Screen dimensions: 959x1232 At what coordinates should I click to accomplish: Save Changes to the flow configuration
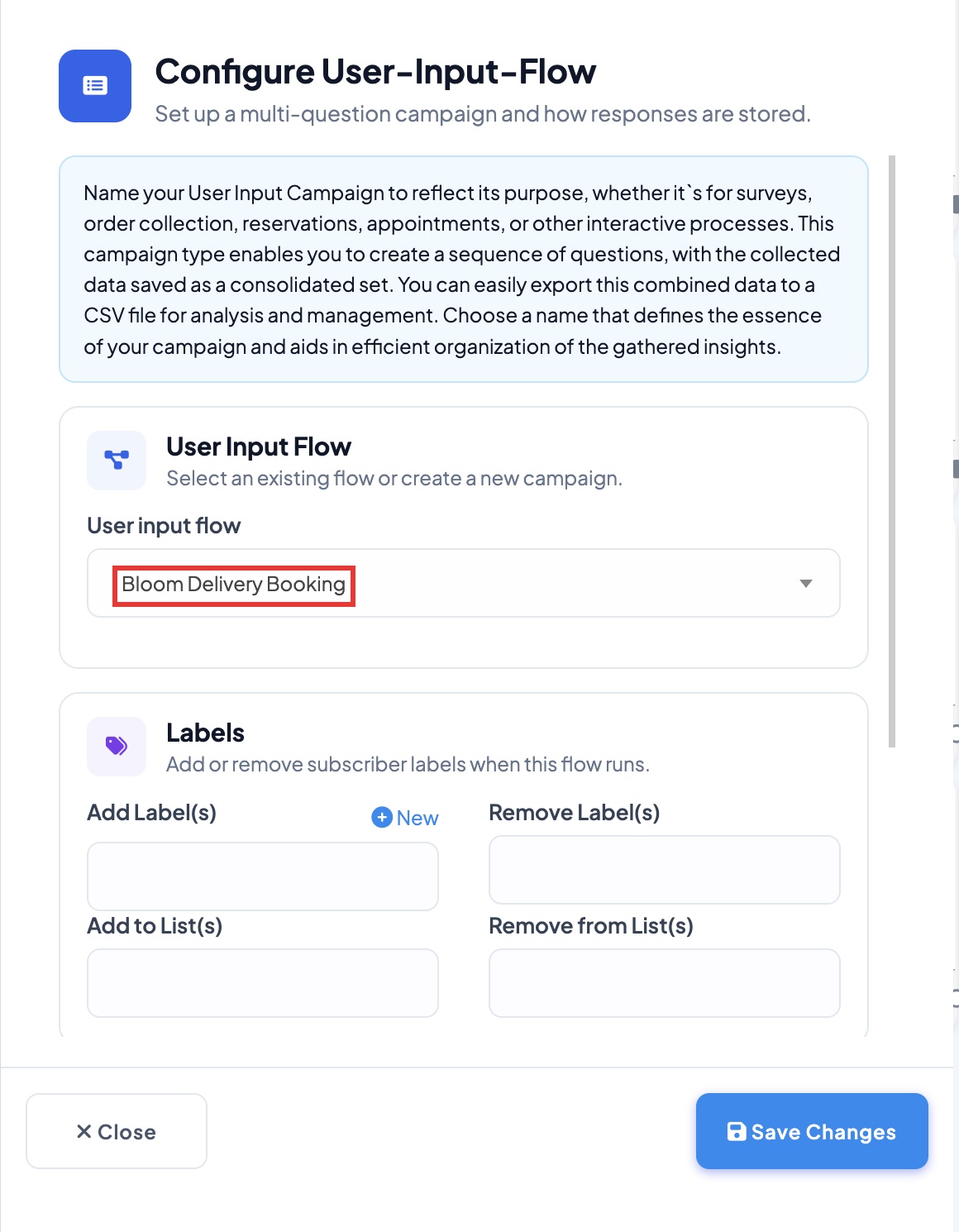(x=812, y=1131)
